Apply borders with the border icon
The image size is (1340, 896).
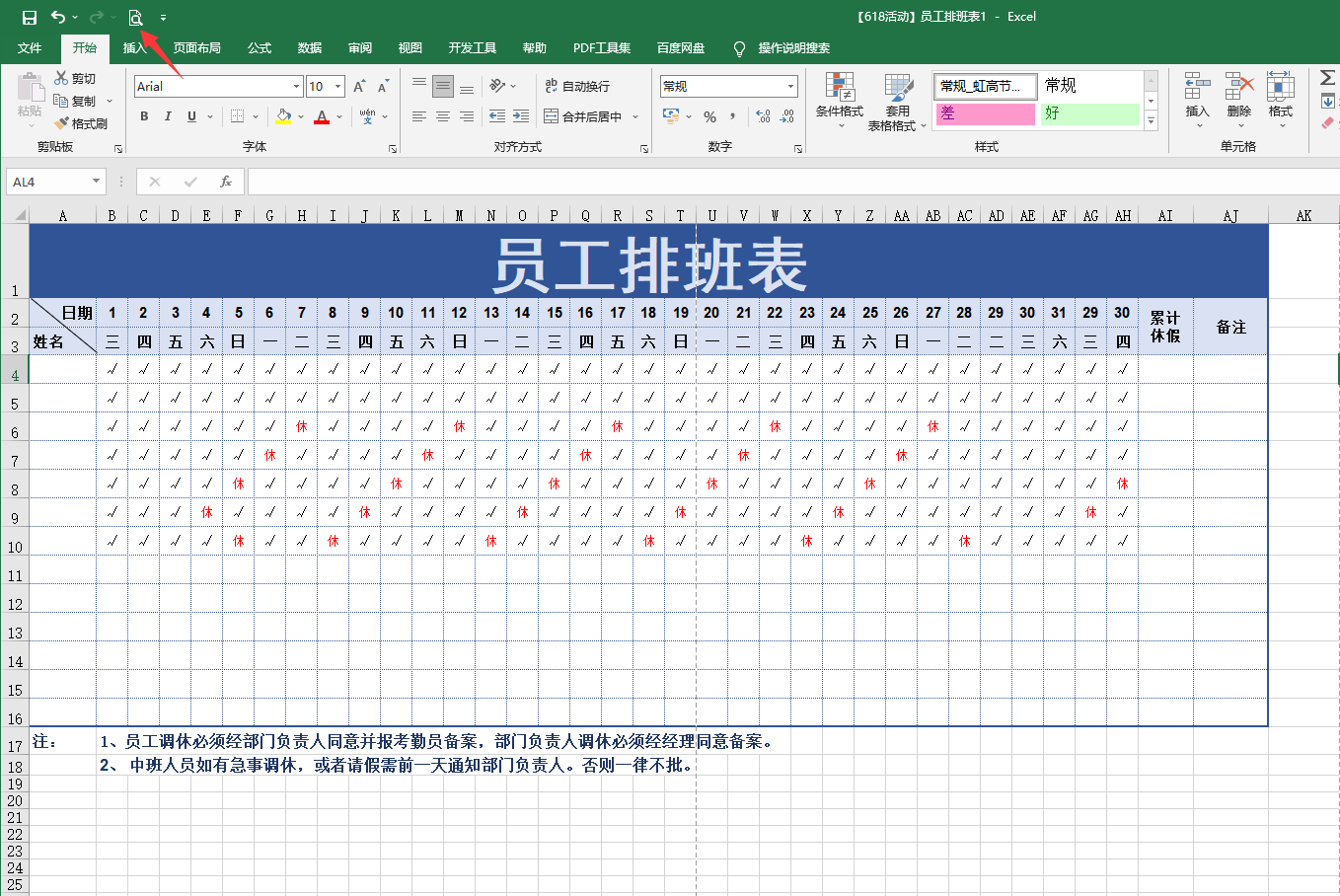coord(237,116)
